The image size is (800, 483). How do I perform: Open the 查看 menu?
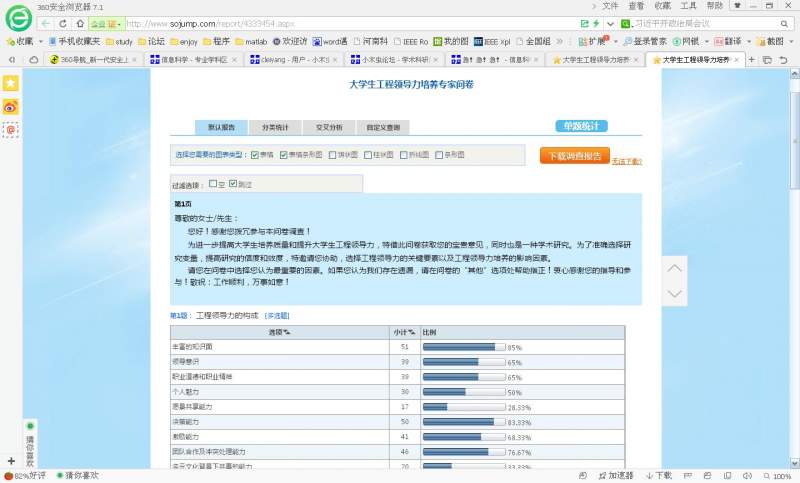(636, 6)
